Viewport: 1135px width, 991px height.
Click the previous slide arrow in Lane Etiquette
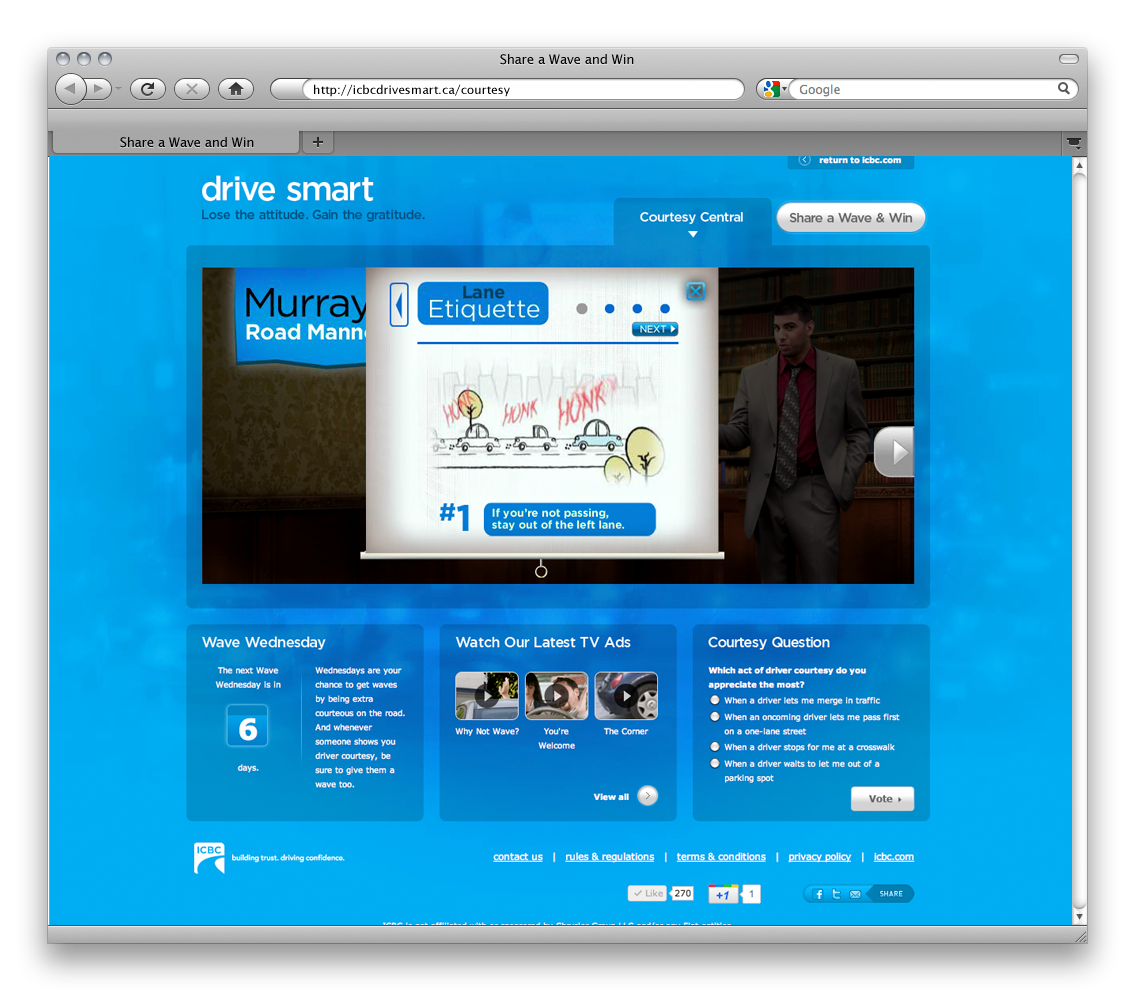[399, 305]
